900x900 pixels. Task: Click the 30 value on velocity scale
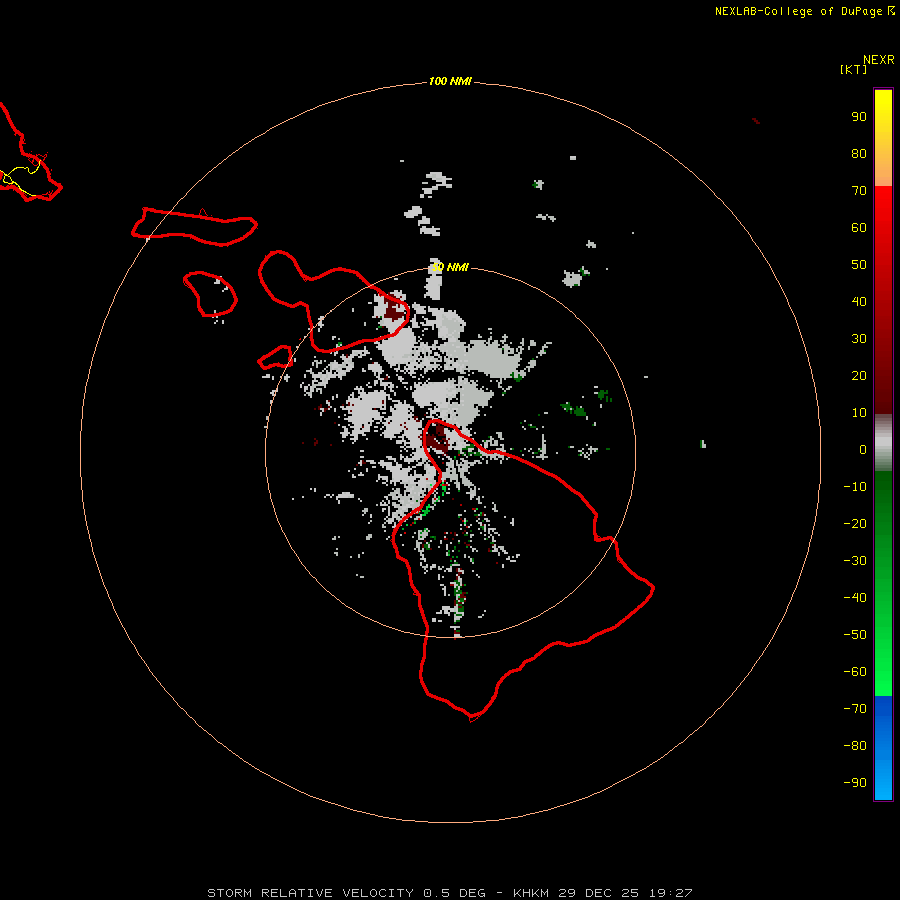click(859, 339)
